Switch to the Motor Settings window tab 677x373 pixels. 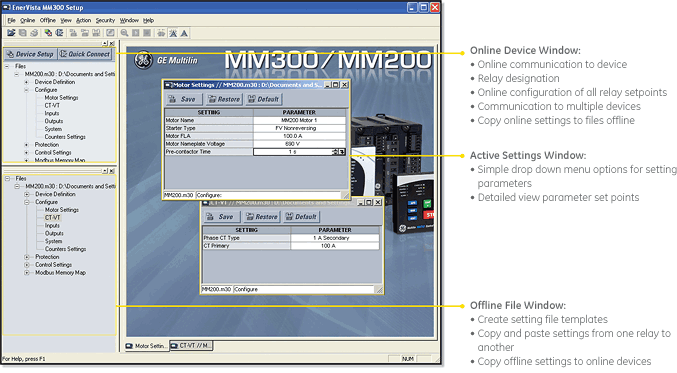(x=147, y=346)
